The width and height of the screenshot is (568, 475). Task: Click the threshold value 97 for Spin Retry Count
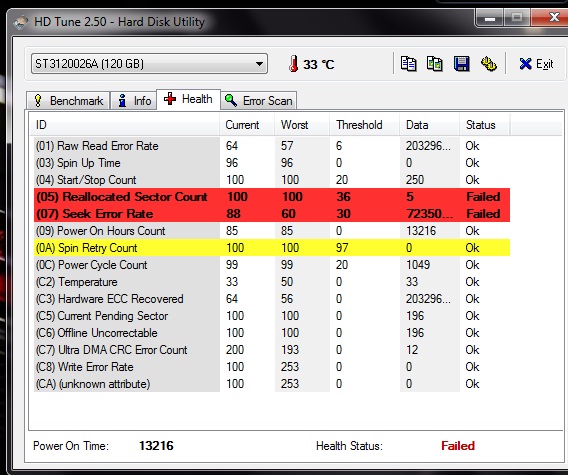click(x=342, y=247)
